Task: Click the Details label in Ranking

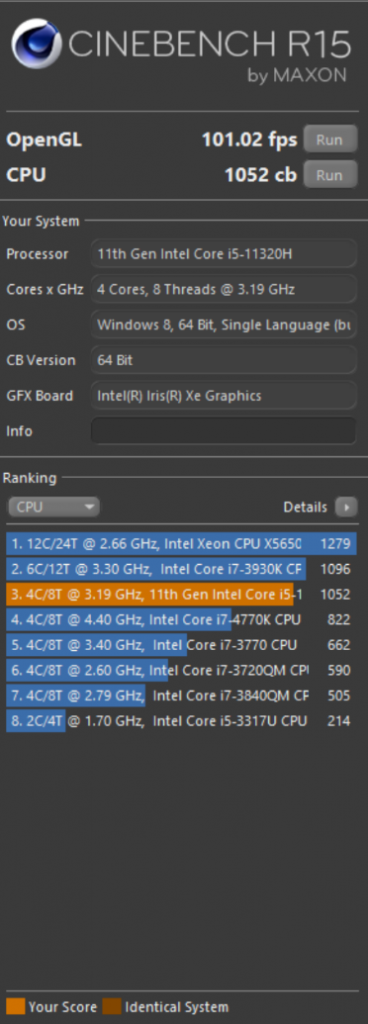Action: (x=305, y=507)
